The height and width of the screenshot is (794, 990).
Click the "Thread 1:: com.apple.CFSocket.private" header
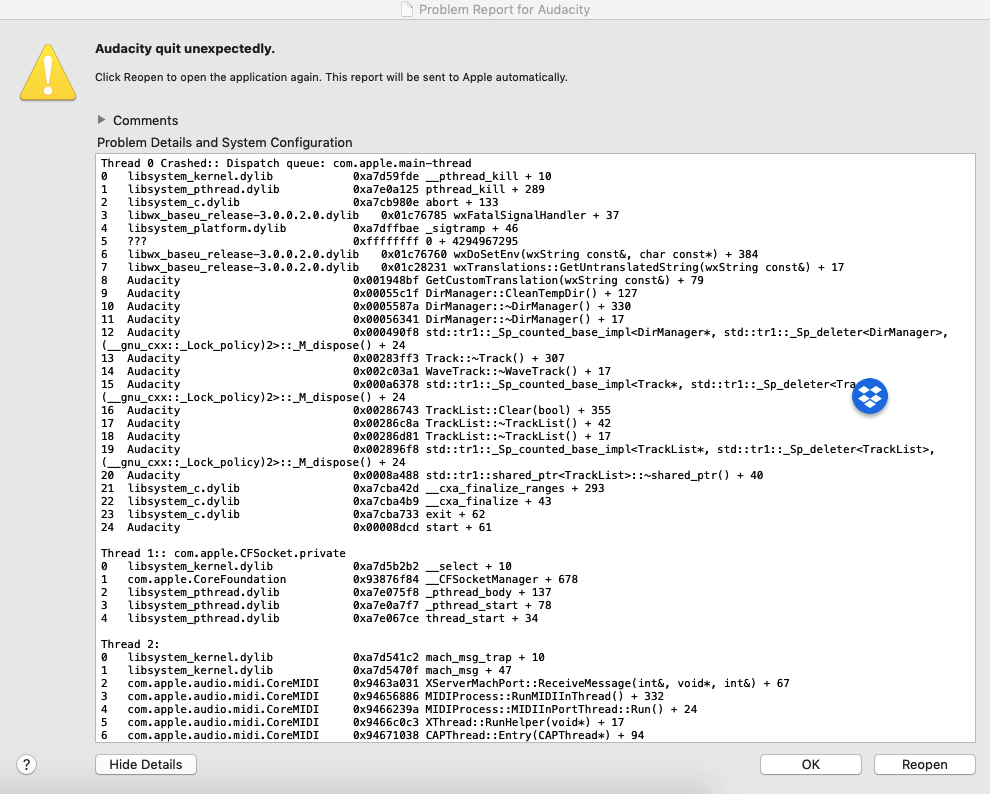(224, 554)
